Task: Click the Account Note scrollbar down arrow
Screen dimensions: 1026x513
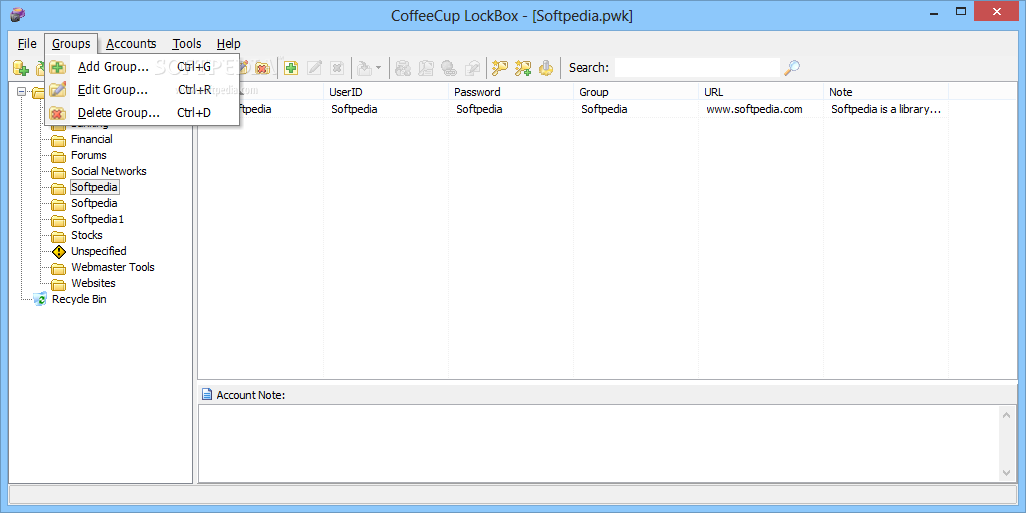Action: [x=1006, y=472]
